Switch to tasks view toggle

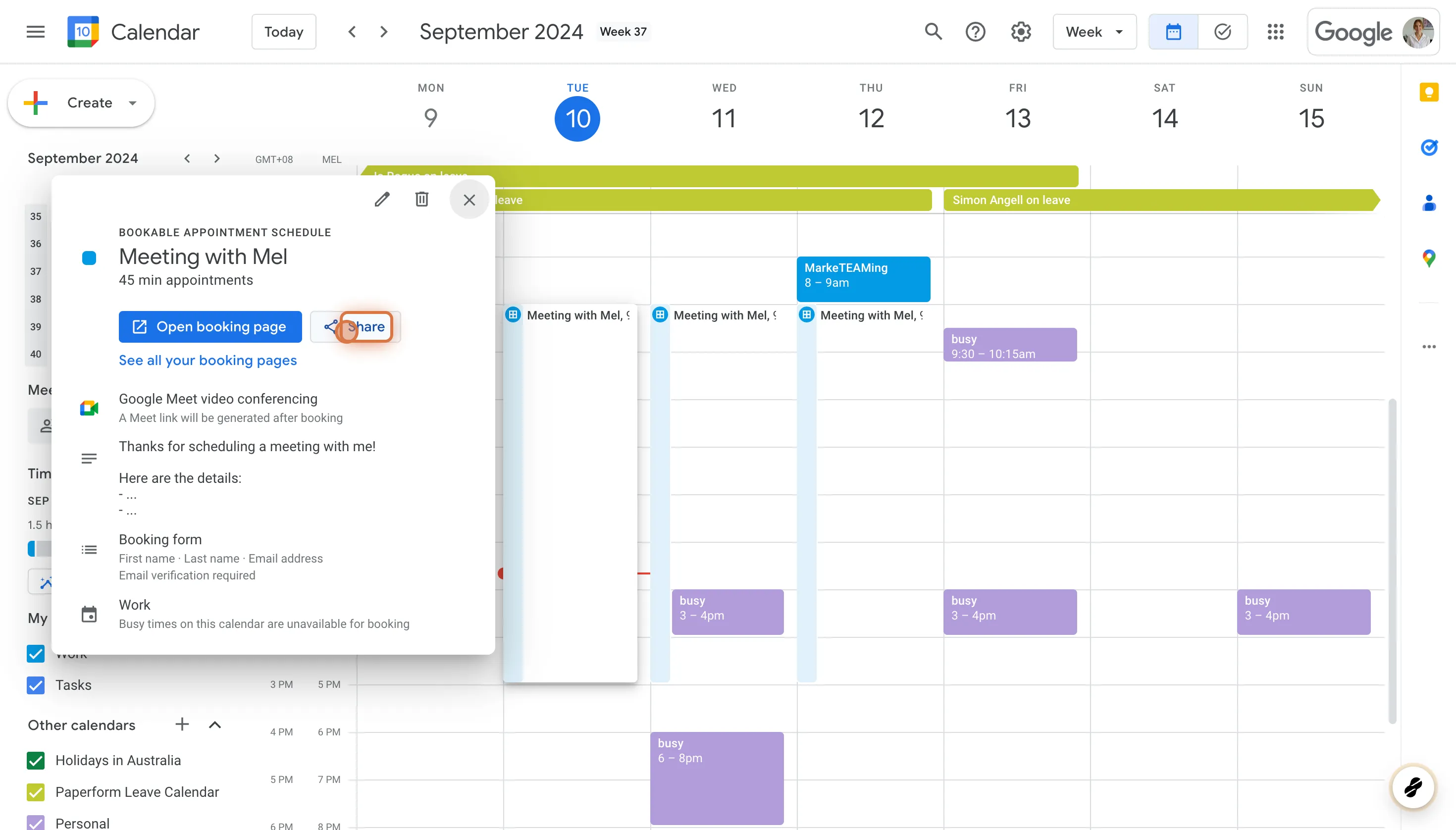click(1222, 32)
